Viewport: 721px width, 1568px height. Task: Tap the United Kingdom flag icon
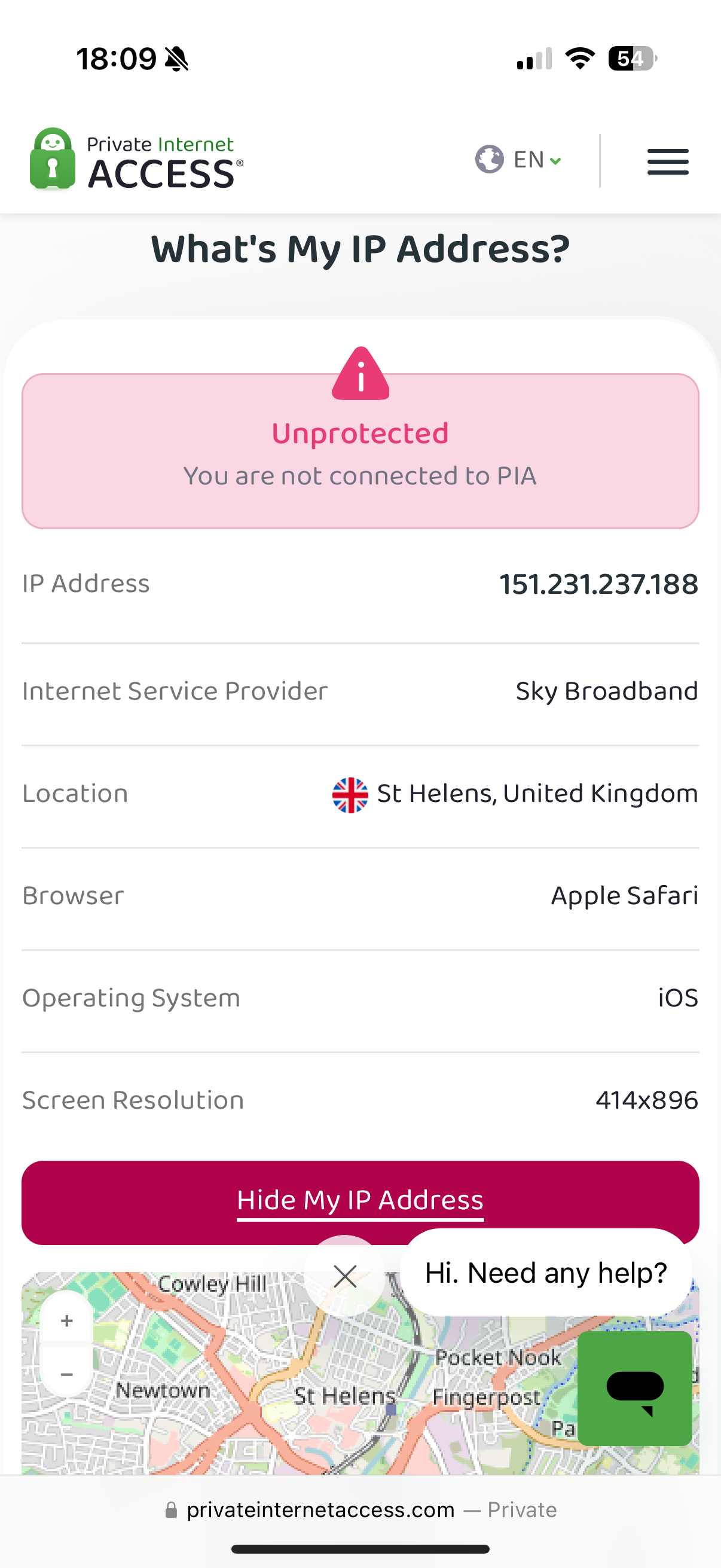pos(350,794)
